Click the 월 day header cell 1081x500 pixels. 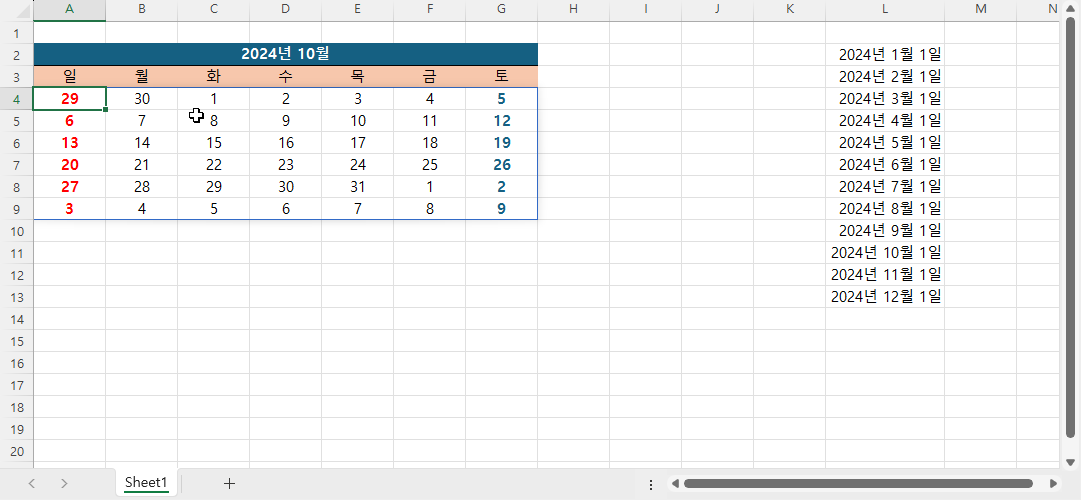[141, 77]
